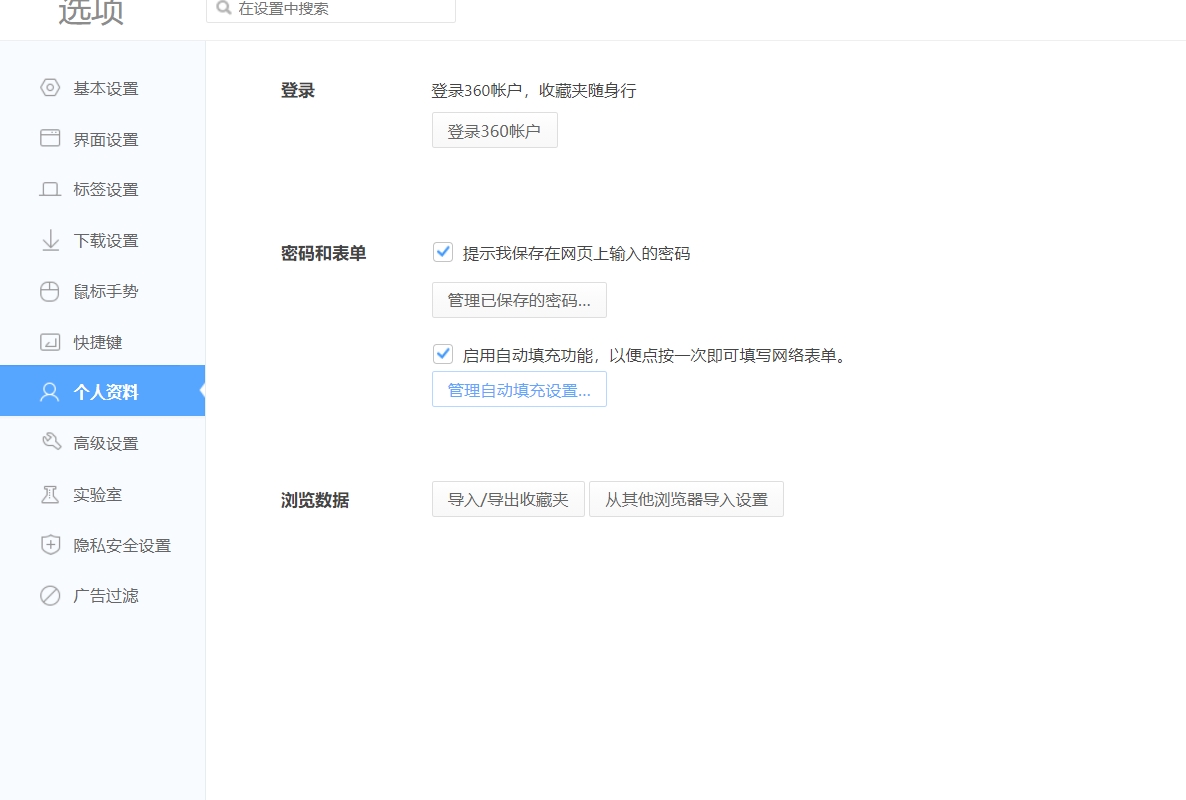The height and width of the screenshot is (800, 1186).
Task: Focus the 在设置中搜索 search field
Action: [x=331, y=9]
